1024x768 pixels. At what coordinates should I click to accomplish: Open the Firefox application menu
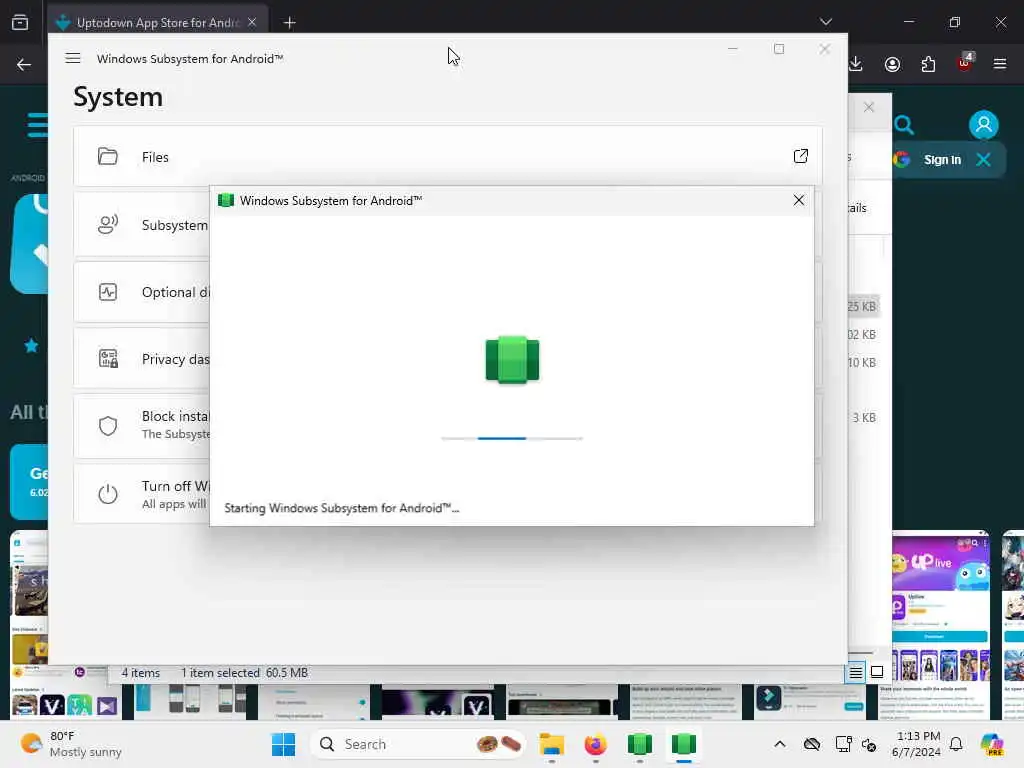pyautogui.click(x=999, y=64)
